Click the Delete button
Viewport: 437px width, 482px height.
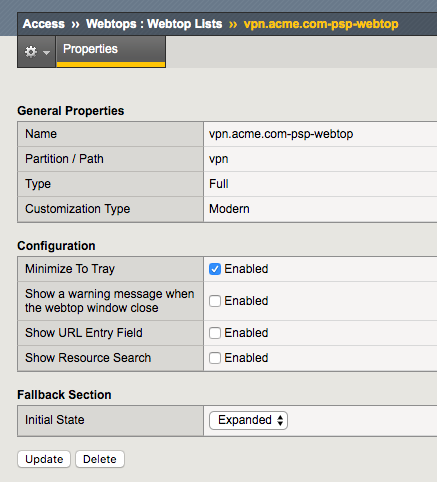(100, 459)
